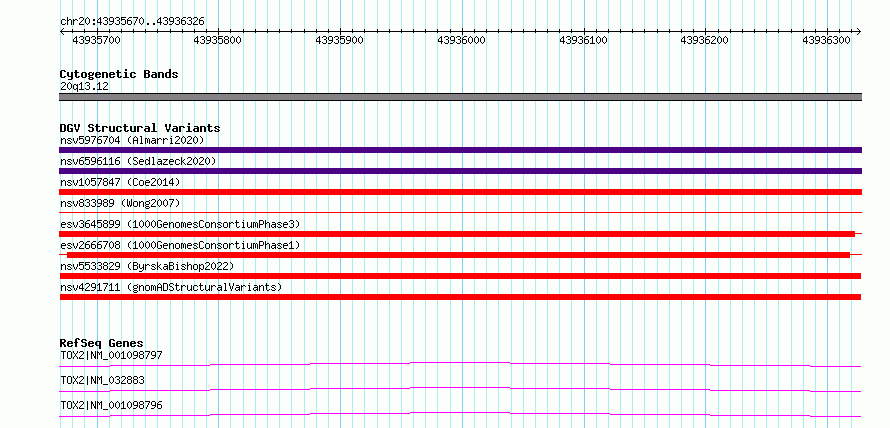Click the gray 20q13.12 cytogenetic band bar
Viewport: 890px width, 428px height.
(460, 97)
